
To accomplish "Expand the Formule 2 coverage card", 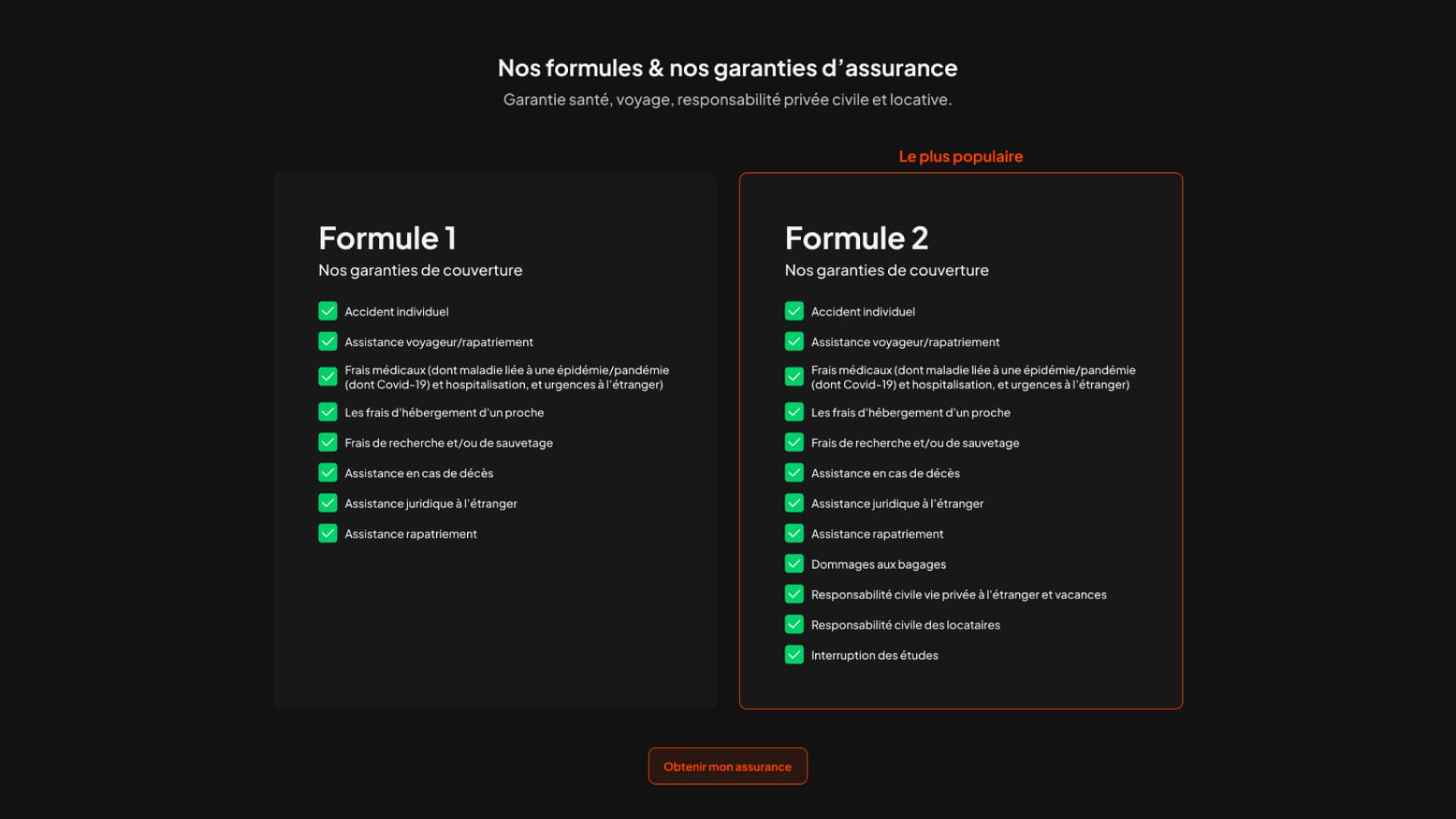I will point(961,440).
